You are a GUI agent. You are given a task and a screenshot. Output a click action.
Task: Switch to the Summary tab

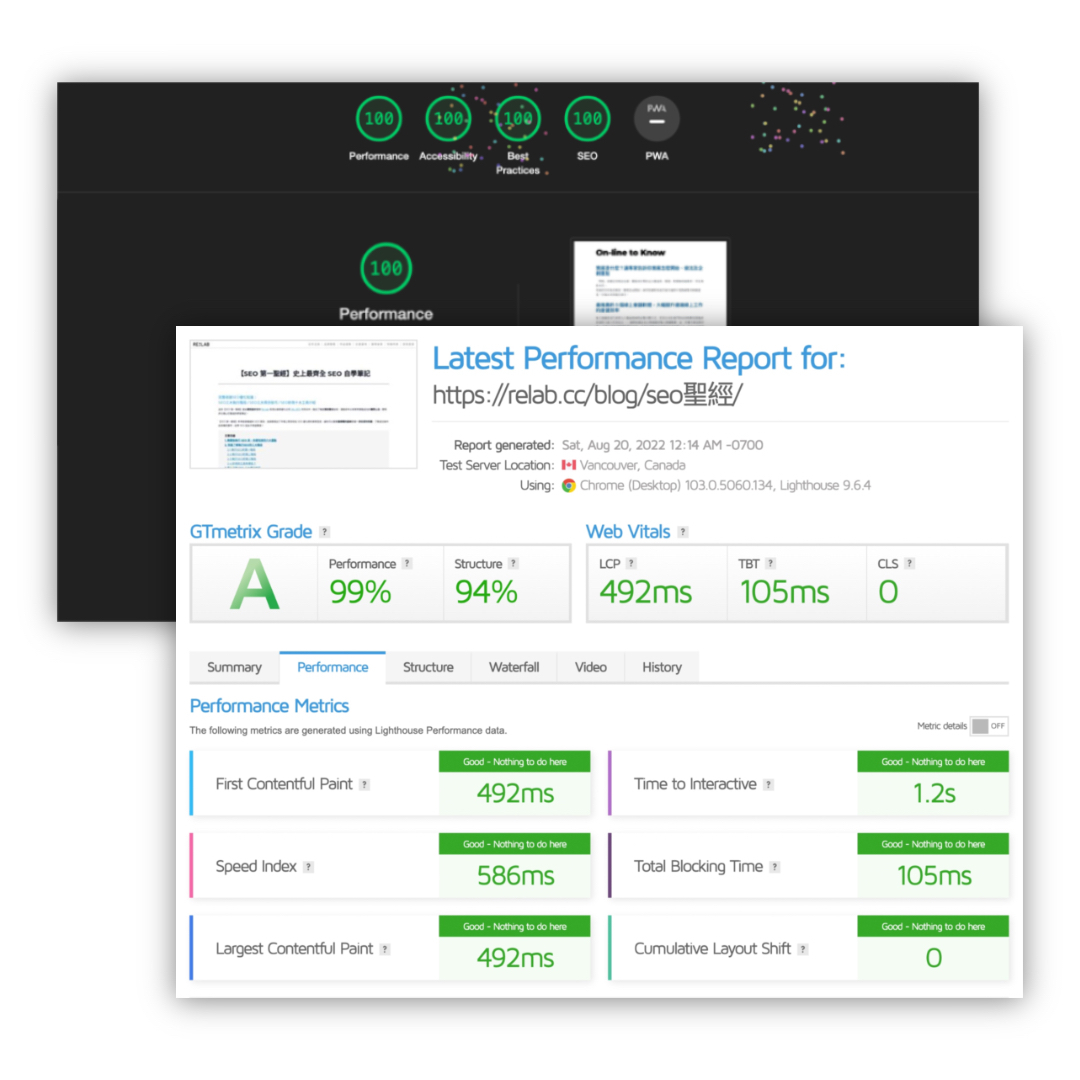[x=234, y=667]
